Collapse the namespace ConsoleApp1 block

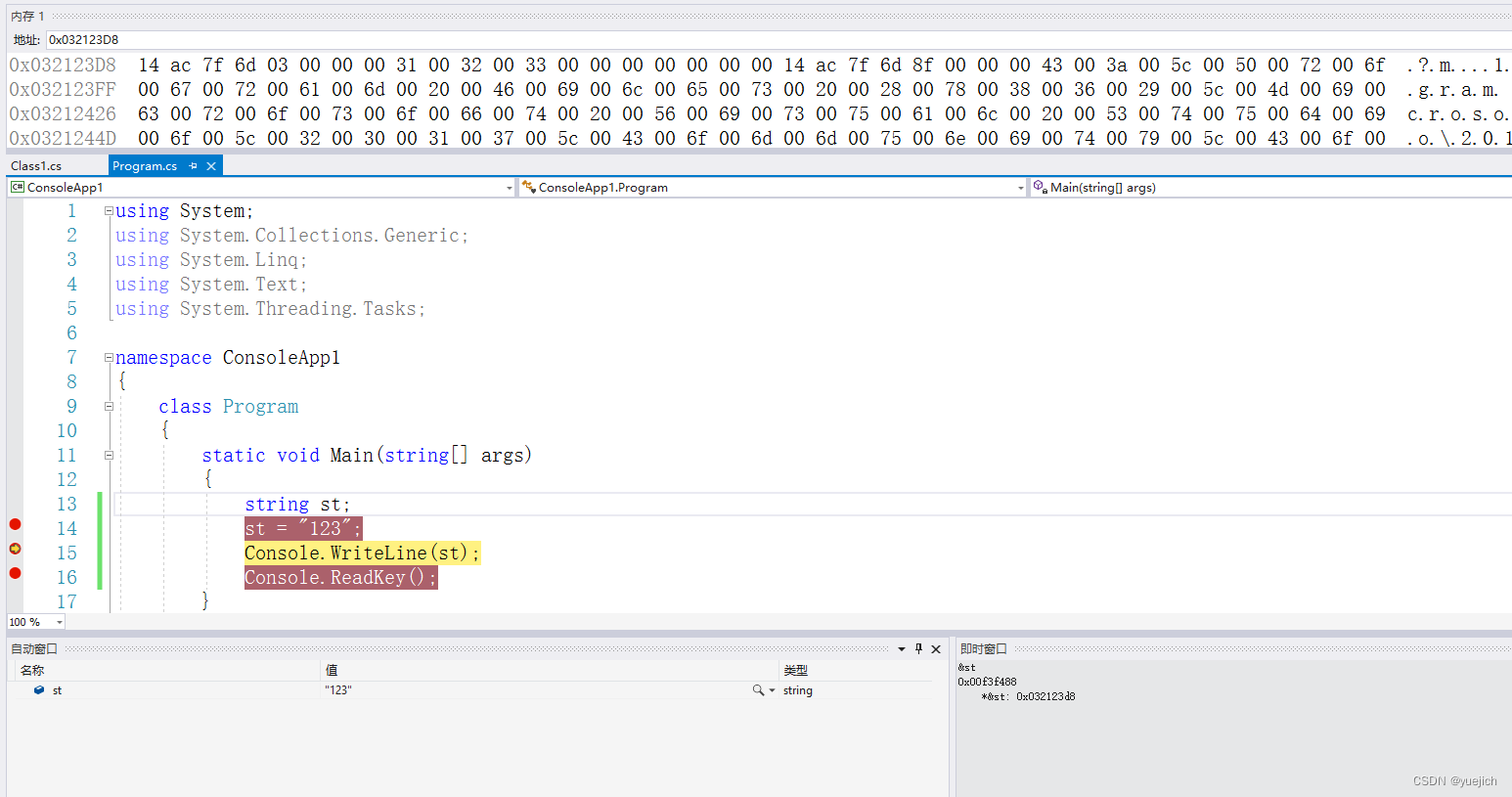click(109, 358)
